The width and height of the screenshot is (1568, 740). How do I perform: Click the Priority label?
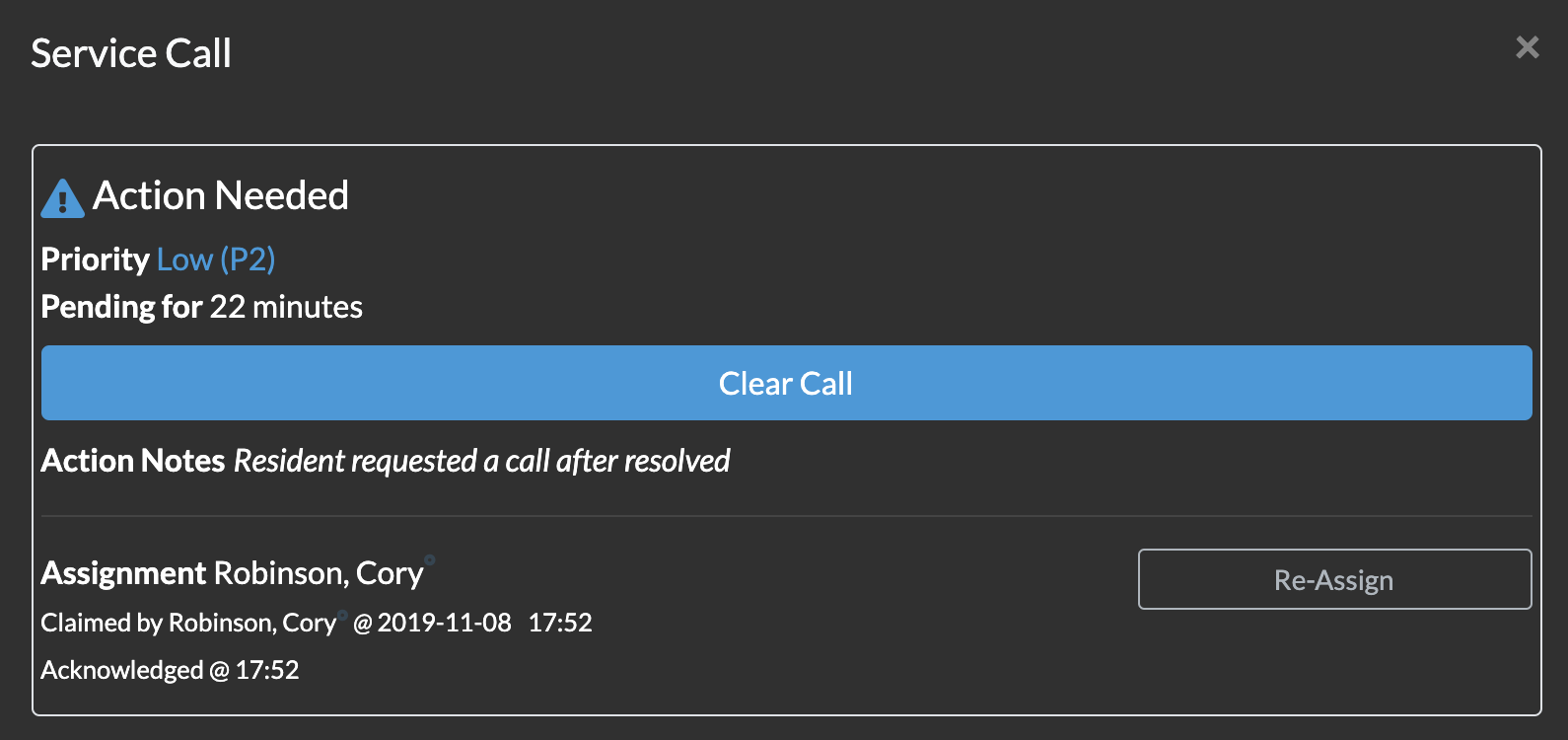pos(95,259)
